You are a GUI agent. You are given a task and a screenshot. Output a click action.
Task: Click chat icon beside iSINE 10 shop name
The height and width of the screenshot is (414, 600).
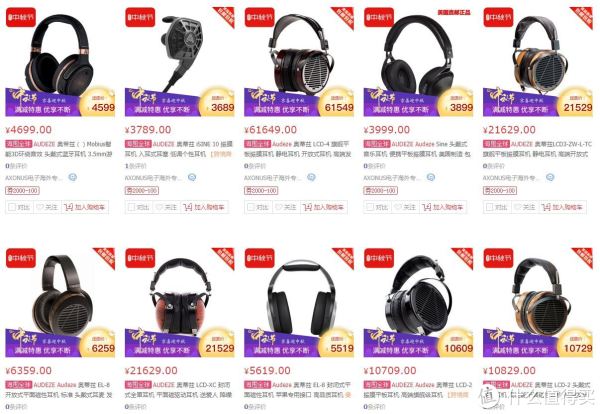(192, 177)
